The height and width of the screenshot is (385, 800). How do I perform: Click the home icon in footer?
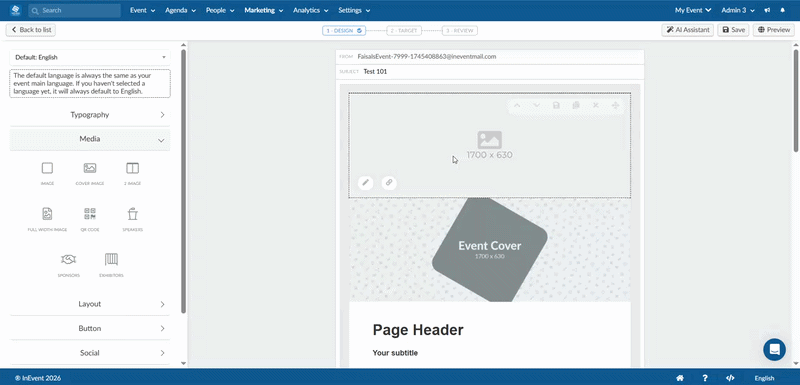pyautogui.click(x=680, y=378)
